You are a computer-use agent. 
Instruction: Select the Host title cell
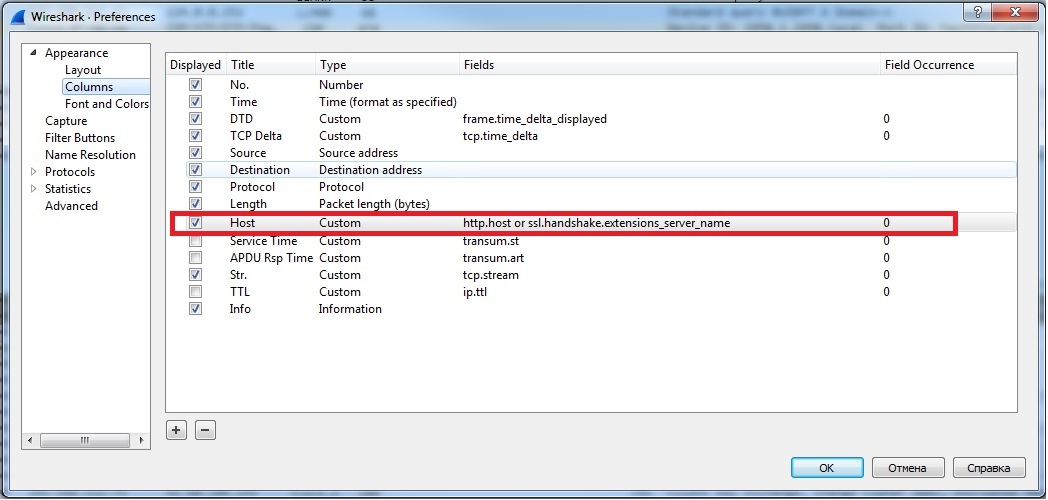click(x=243, y=223)
